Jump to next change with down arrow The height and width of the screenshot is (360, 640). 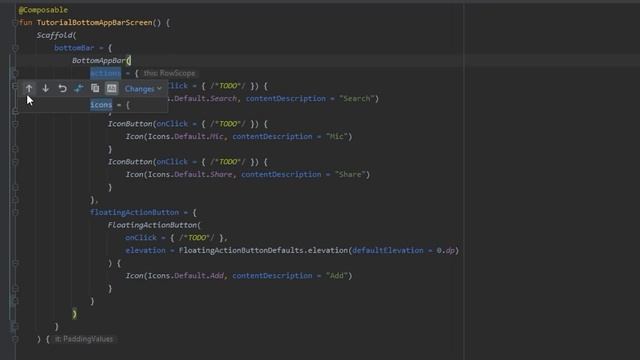point(46,88)
